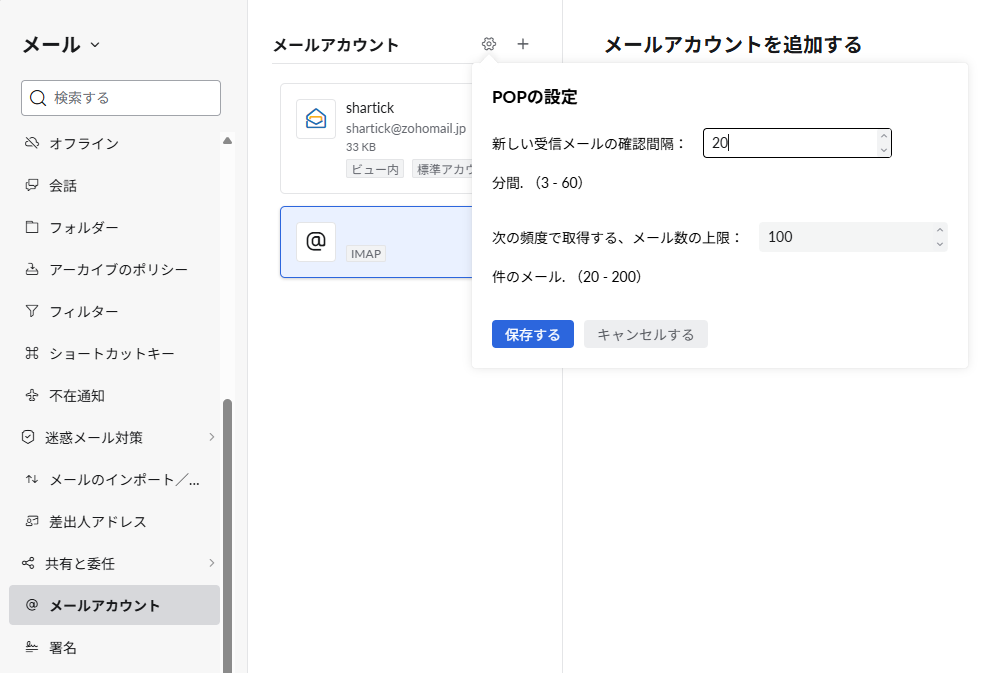Expand 迷惑メール対策 submenu chevron
The width and height of the screenshot is (986, 673).
click(x=211, y=437)
